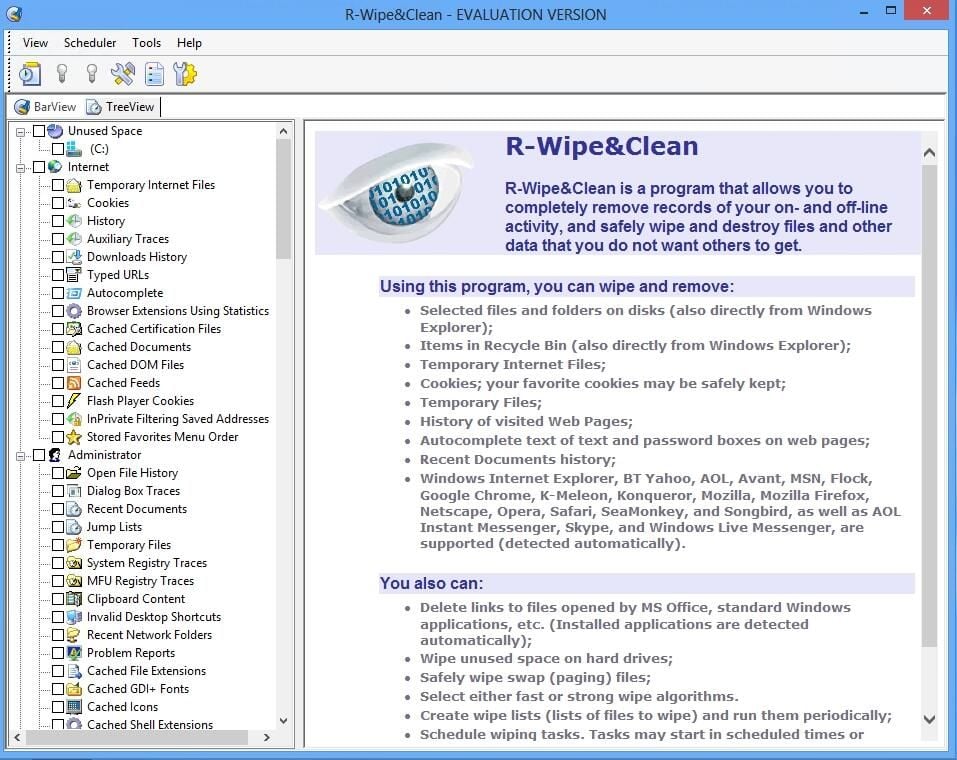Click the Temporary Internet Files folder icon
957x760 pixels.
(x=74, y=184)
